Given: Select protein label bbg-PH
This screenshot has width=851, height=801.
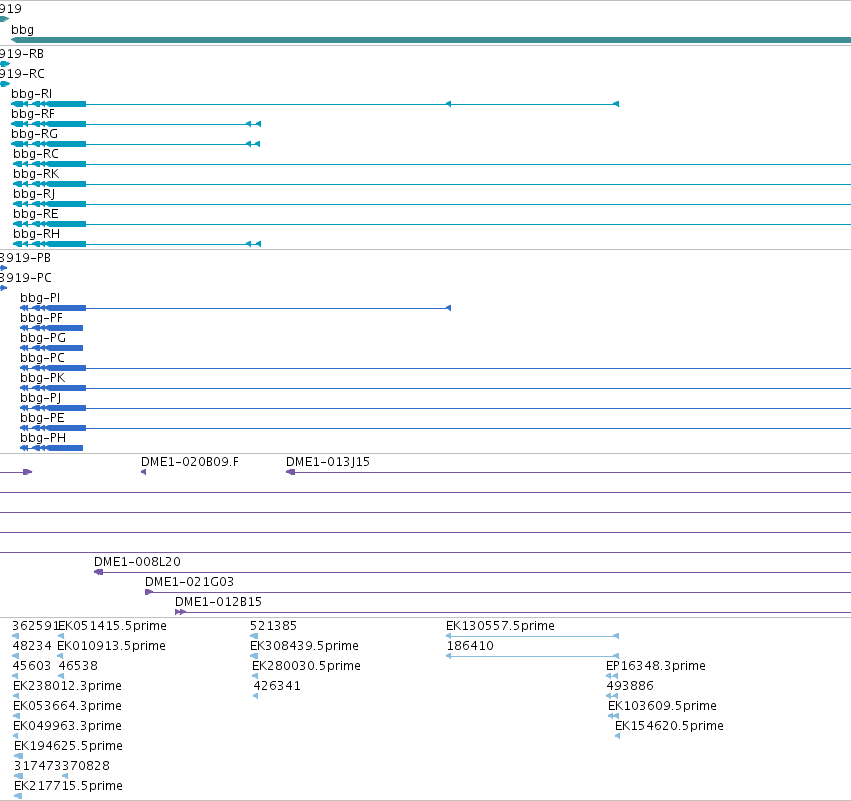Looking at the screenshot, I should (43, 438).
